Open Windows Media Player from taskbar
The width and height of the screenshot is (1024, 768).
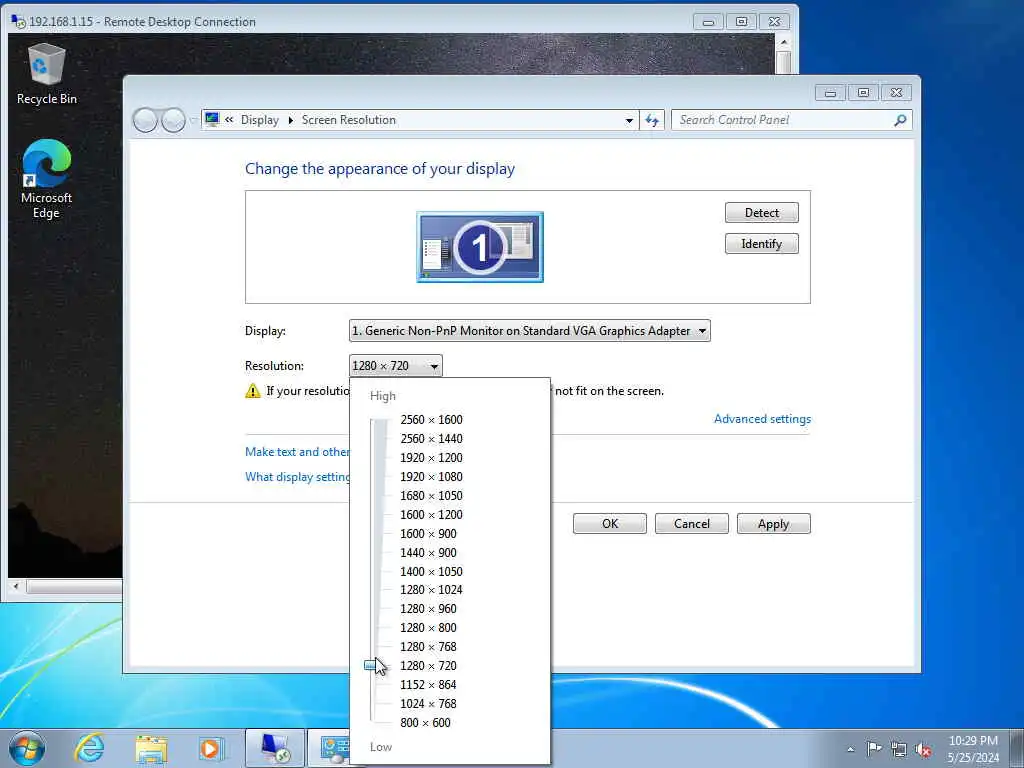(x=211, y=748)
